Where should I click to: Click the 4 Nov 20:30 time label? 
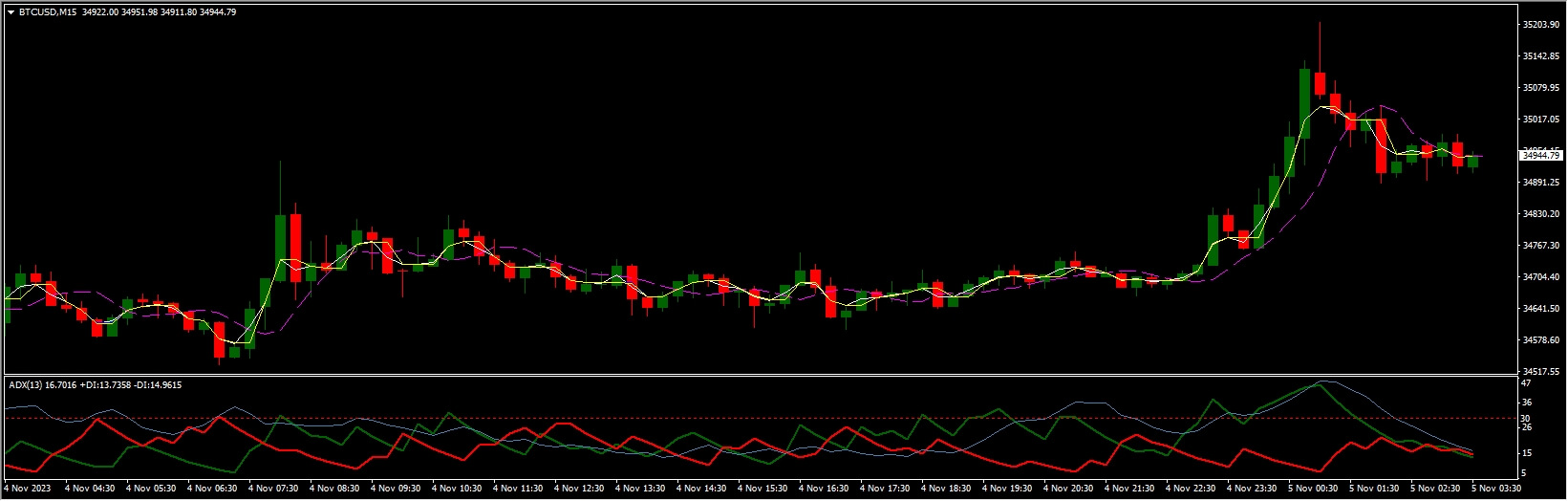click(x=1068, y=489)
